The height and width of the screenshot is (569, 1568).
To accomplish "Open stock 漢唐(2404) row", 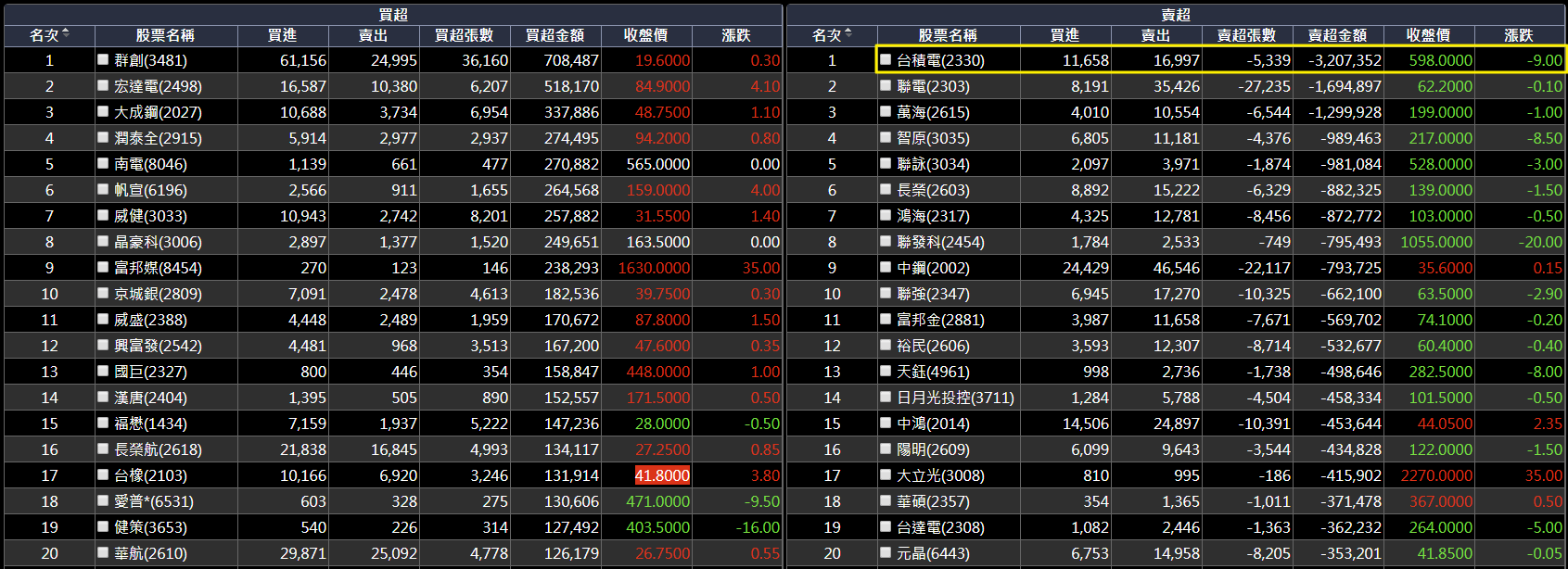I will [x=393, y=397].
